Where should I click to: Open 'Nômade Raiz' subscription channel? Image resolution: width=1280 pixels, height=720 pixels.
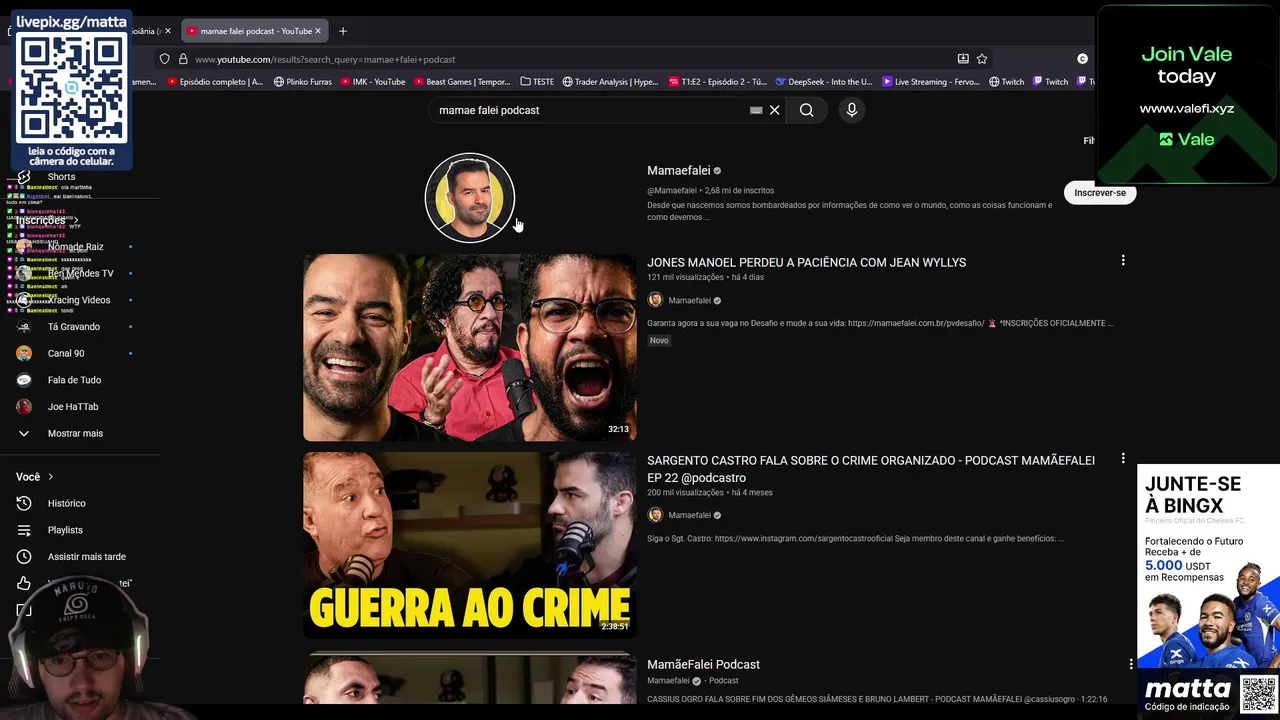tap(75, 247)
